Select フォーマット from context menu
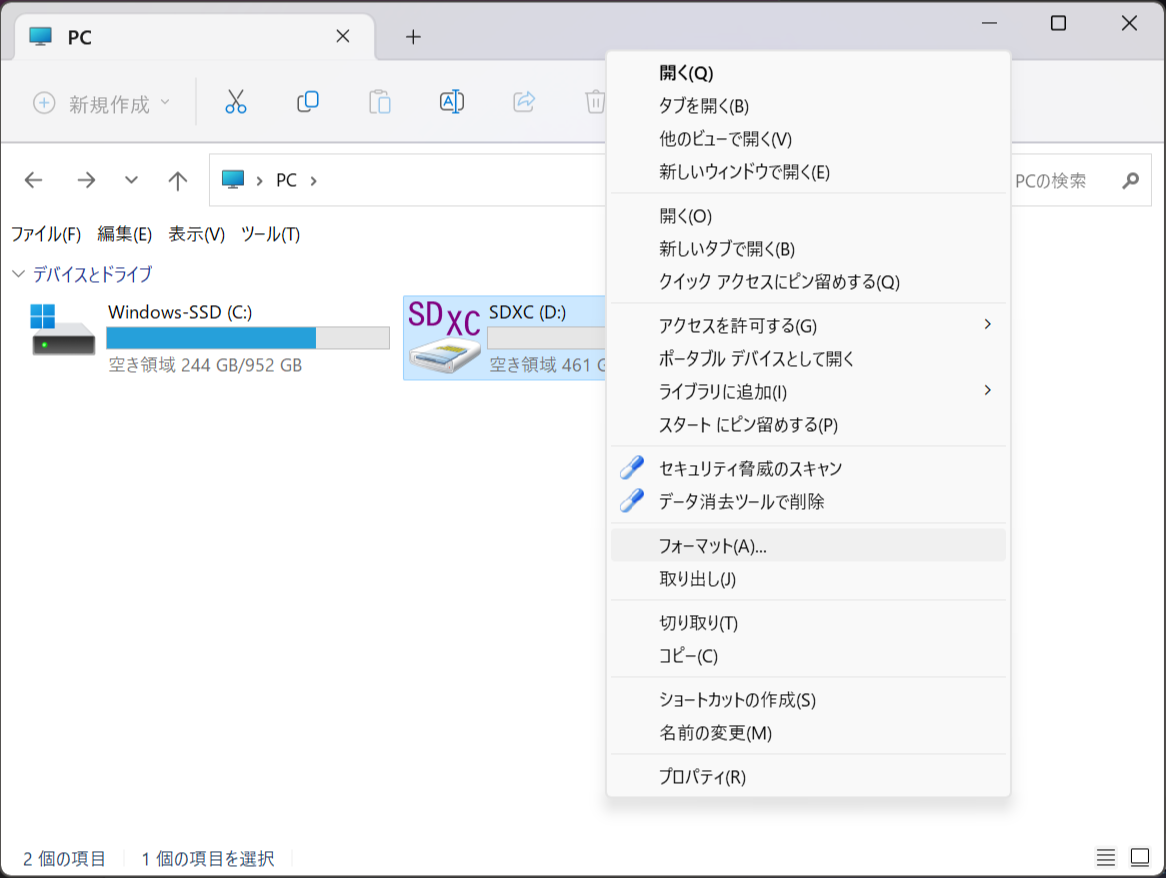The height and width of the screenshot is (878, 1166). (712, 546)
